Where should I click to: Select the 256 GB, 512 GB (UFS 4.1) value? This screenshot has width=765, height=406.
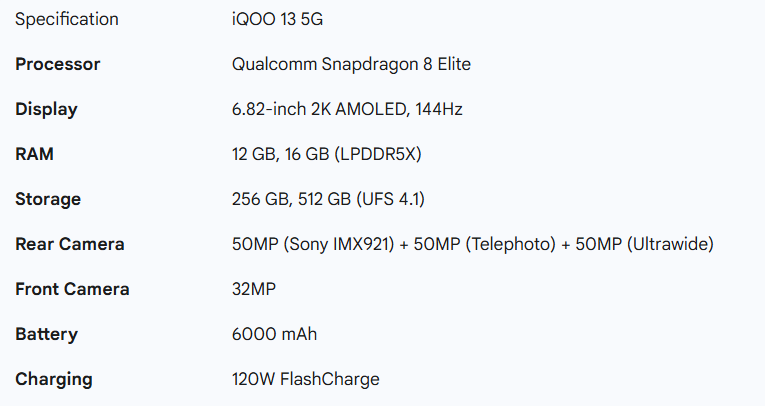pyautogui.click(x=328, y=199)
